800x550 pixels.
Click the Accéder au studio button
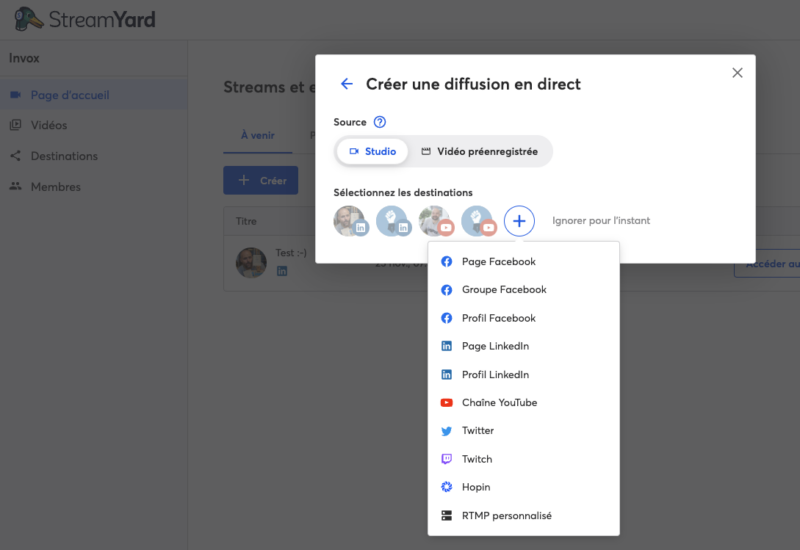point(767,264)
